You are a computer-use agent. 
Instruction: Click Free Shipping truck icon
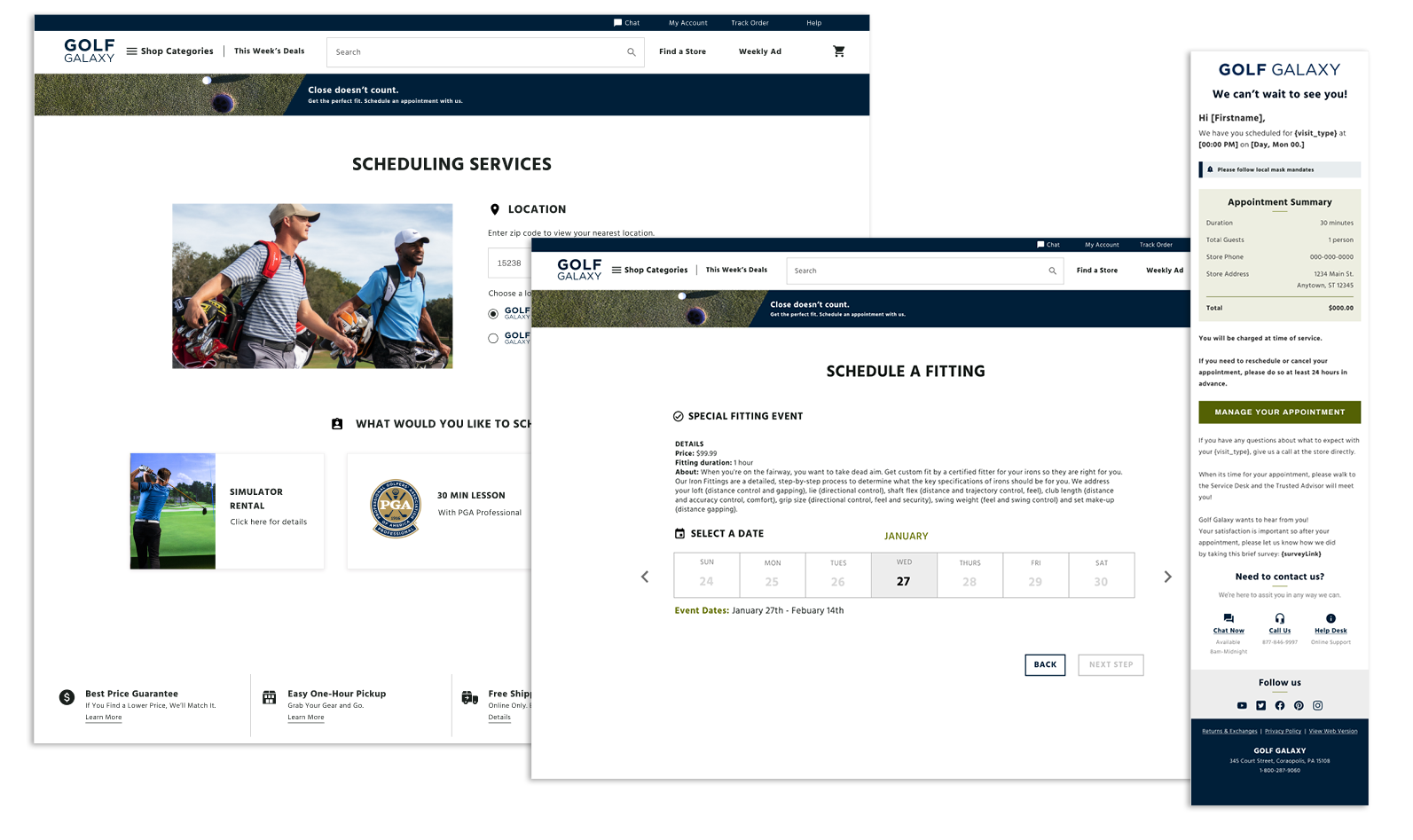pyautogui.click(x=470, y=698)
